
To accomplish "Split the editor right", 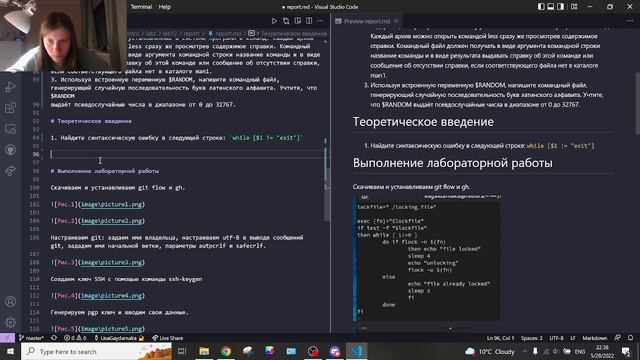I will [x=309, y=21].
